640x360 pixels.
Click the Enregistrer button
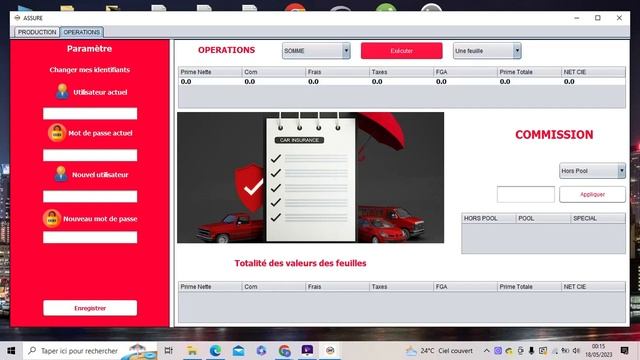[90, 308]
